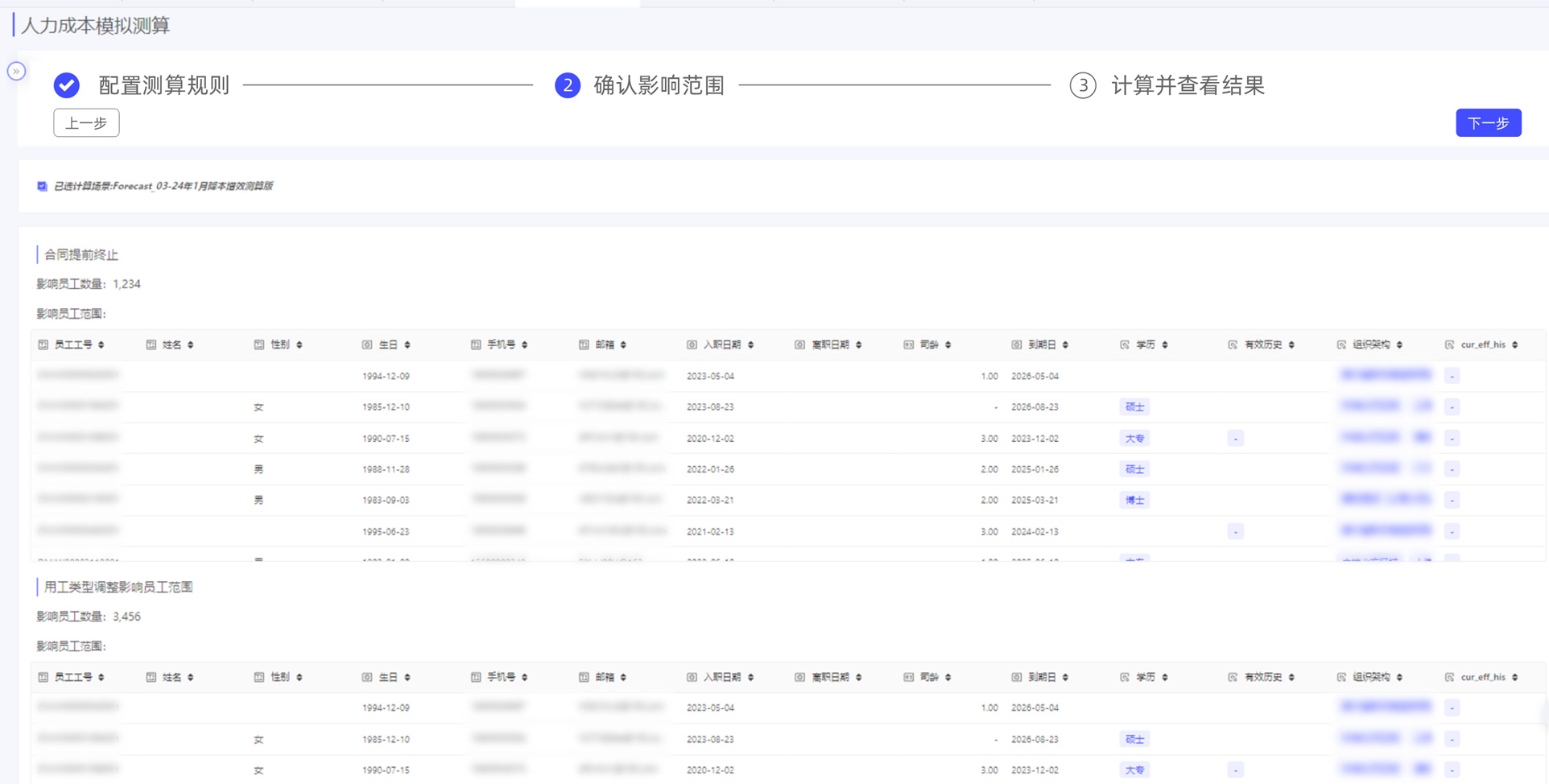Sort by 到期日 arrows in 合同提前终止 table
The height and width of the screenshot is (784, 1549).
click(1066, 345)
